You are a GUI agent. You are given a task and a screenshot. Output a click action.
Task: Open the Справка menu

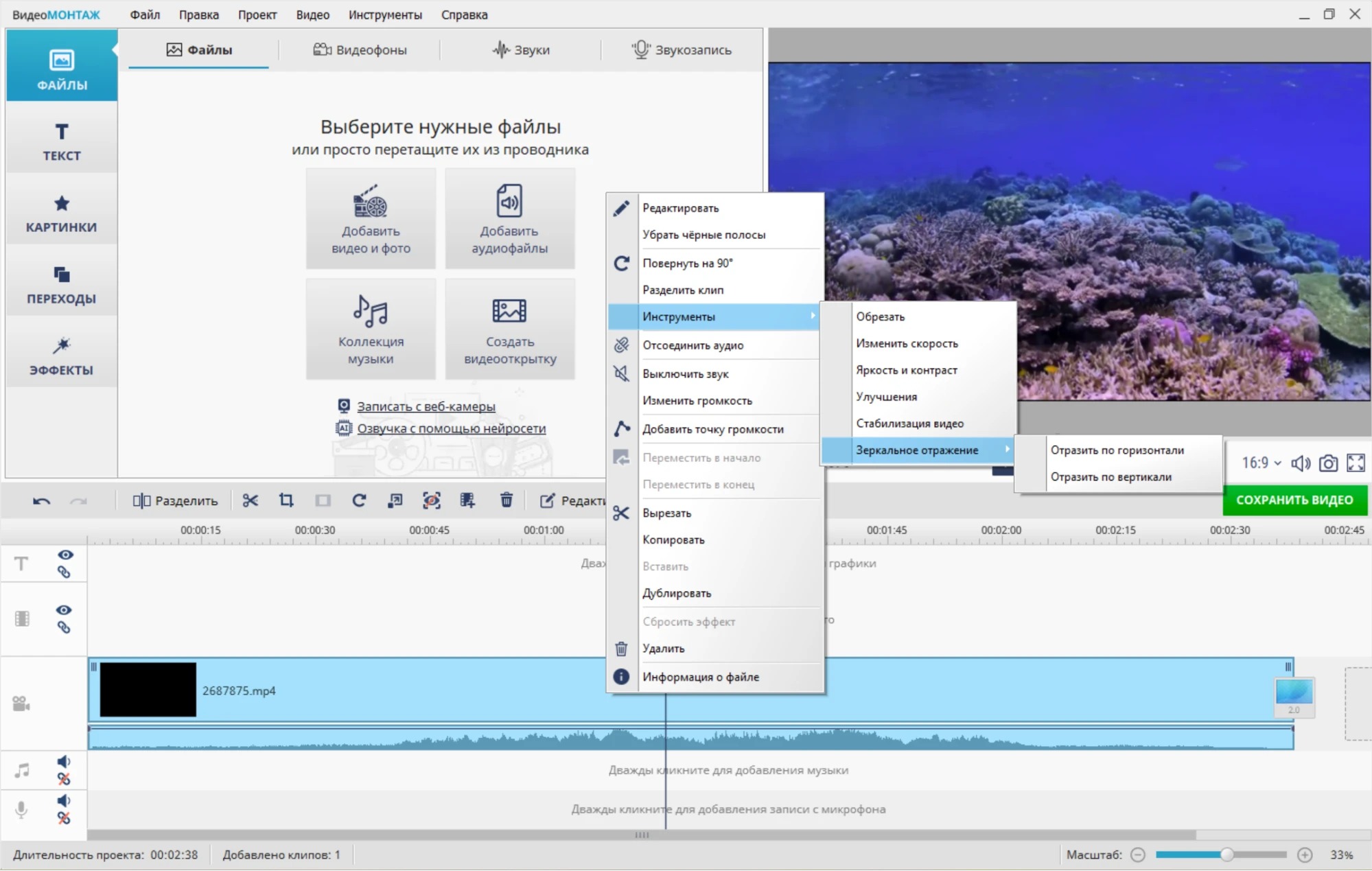(465, 14)
